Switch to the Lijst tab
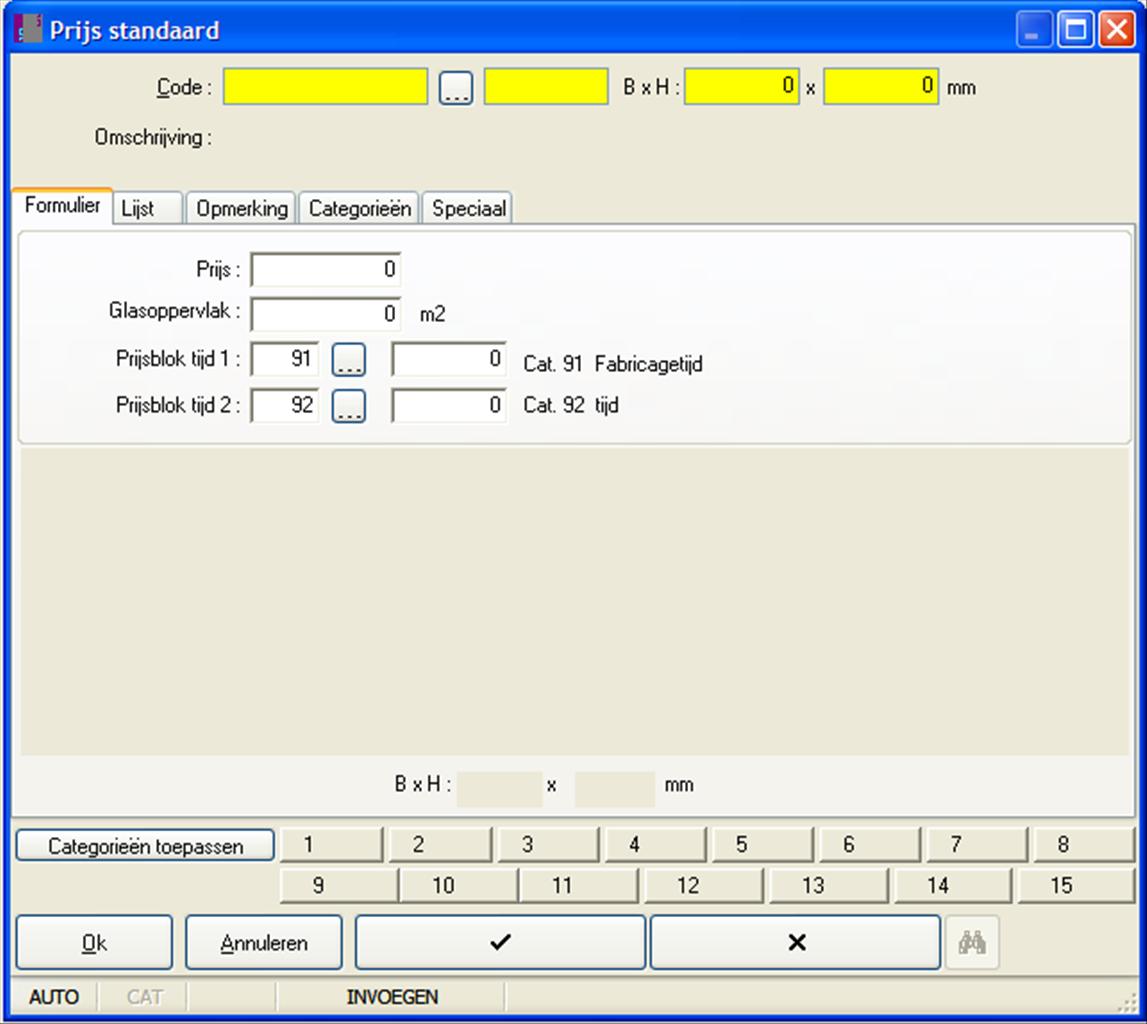1147x1024 pixels. point(147,208)
